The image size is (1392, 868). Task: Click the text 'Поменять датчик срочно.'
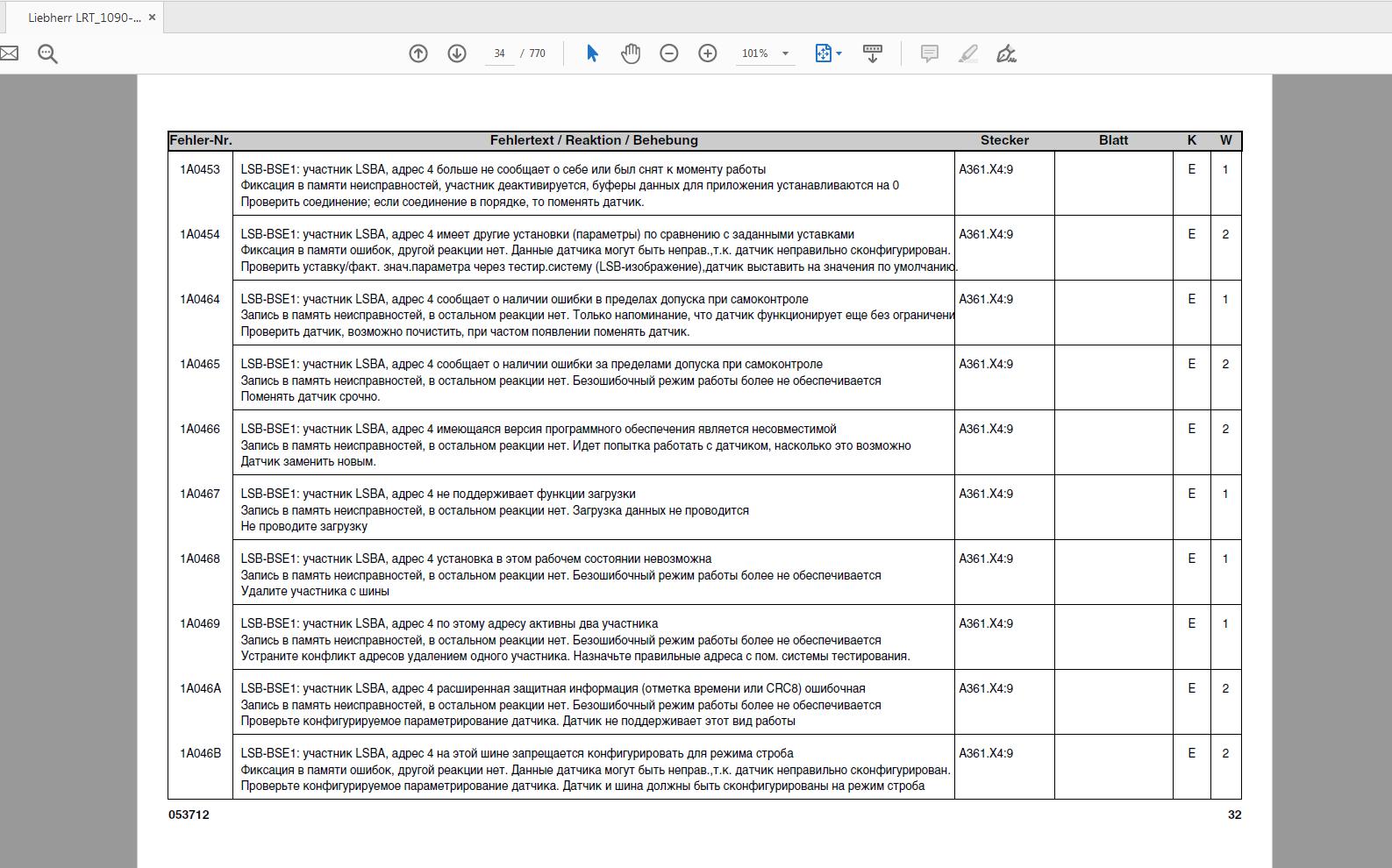[311, 396]
